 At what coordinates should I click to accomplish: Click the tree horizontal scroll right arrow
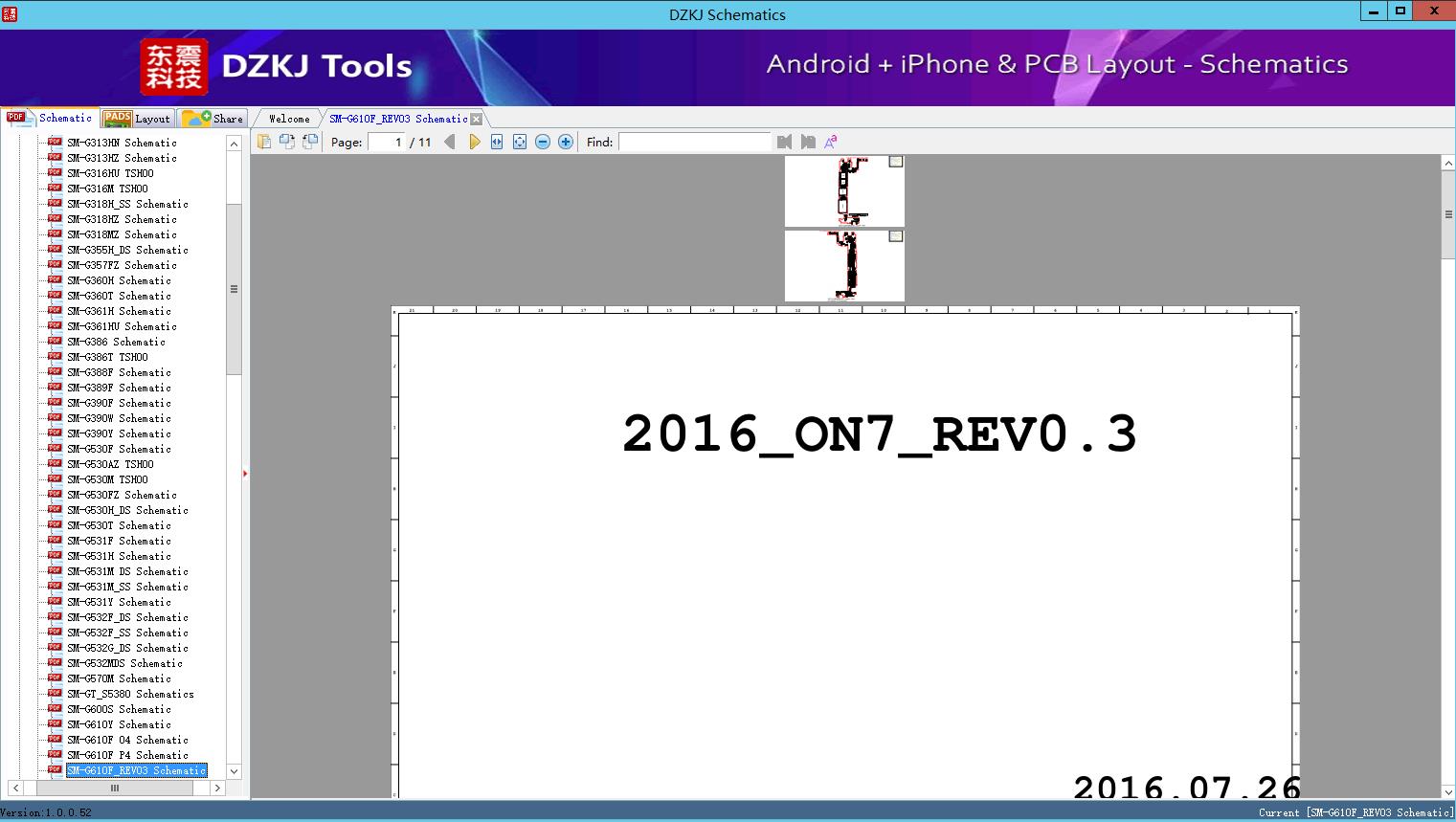(217, 789)
